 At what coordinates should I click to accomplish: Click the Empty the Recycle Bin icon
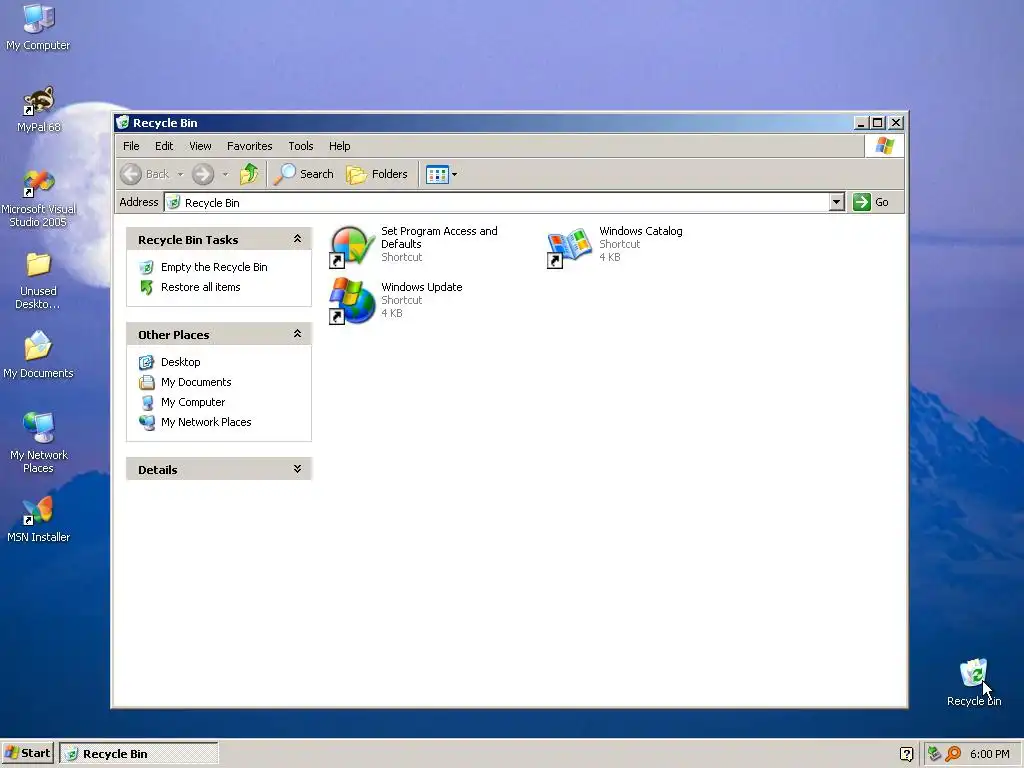click(146, 267)
